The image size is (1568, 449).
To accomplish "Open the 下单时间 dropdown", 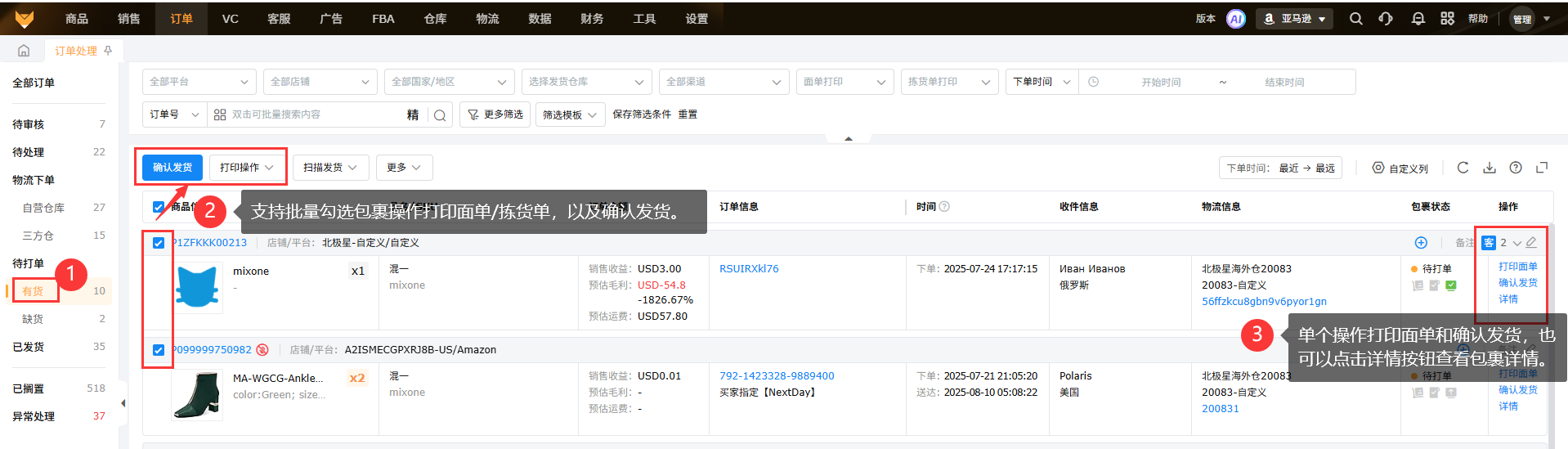I will click(1042, 82).
